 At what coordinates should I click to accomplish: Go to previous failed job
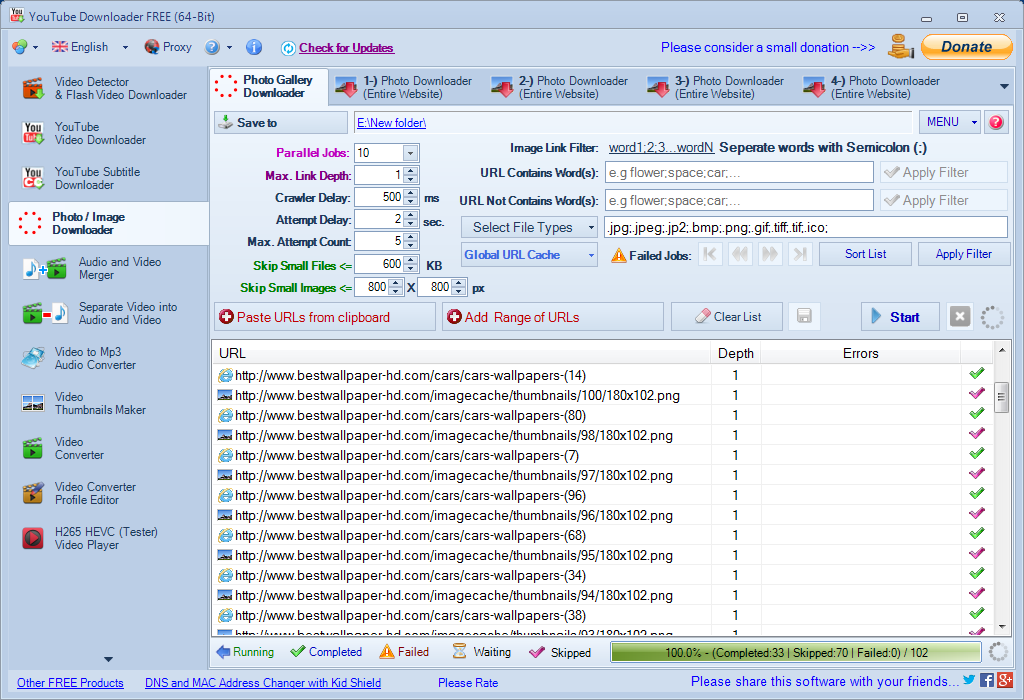[740, 254]
